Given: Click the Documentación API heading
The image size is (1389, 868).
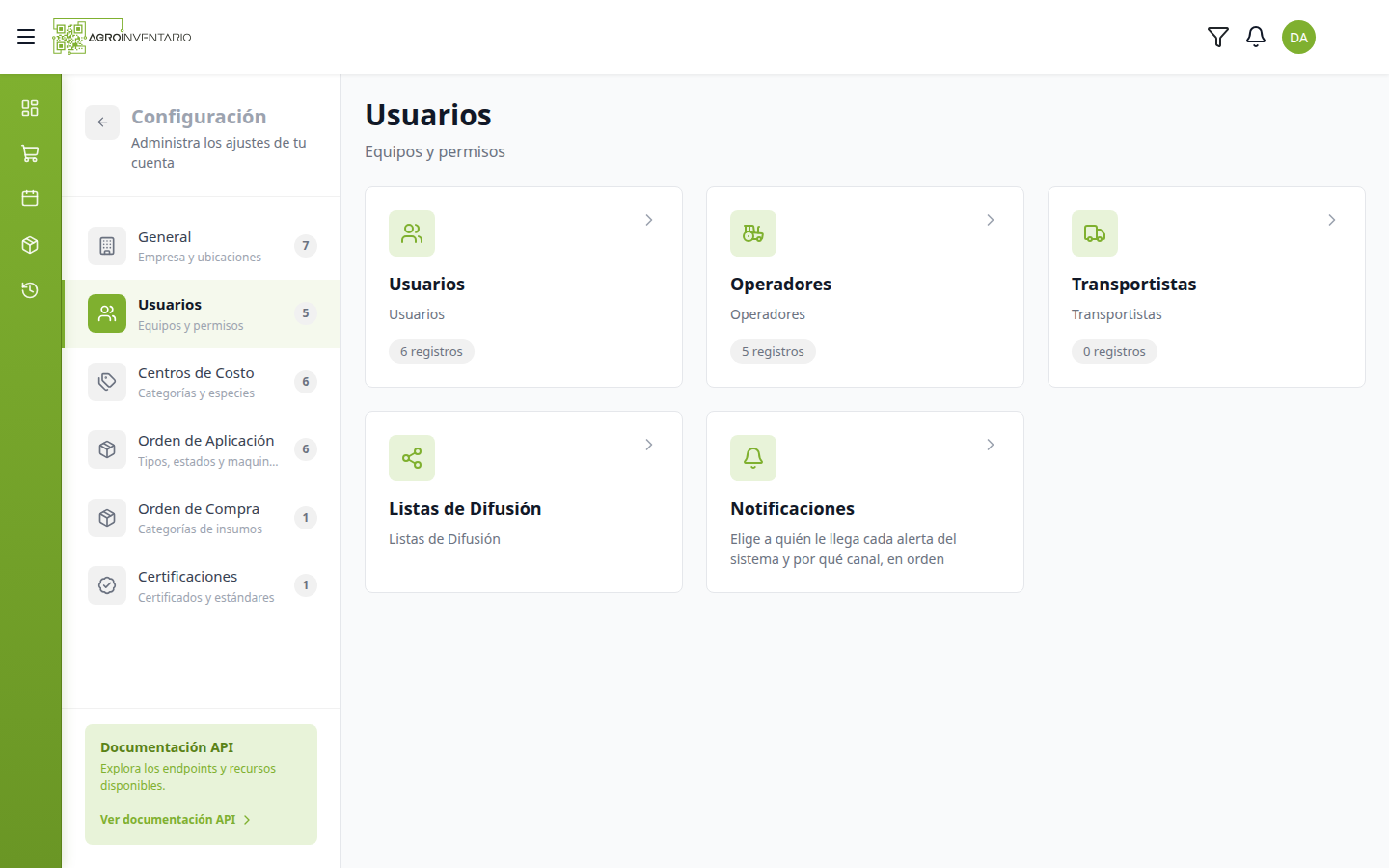Looking at the screenshot, I should 167,747.
